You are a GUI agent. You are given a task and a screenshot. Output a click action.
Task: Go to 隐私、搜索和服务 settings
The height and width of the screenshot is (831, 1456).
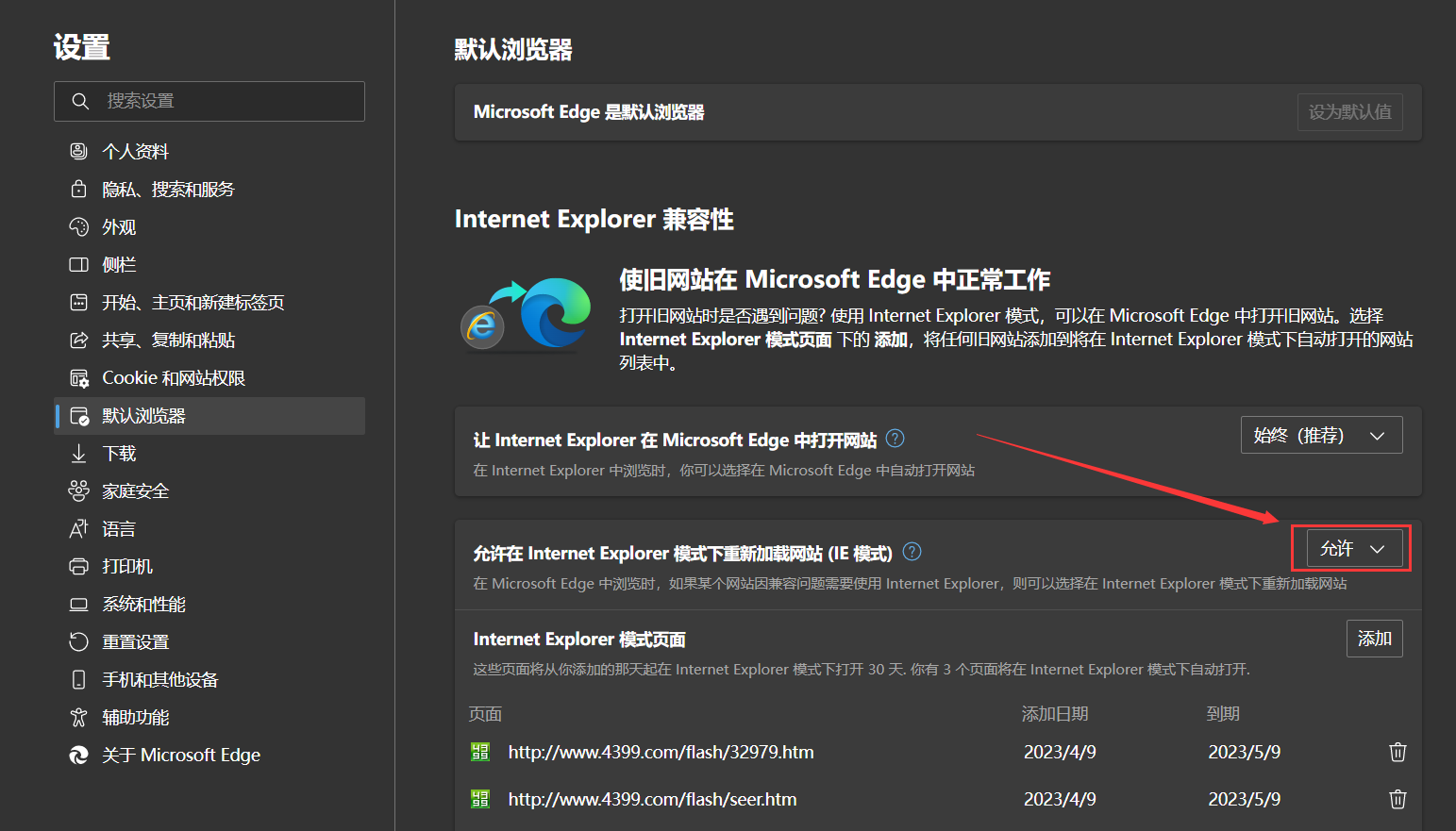[209, 189]
